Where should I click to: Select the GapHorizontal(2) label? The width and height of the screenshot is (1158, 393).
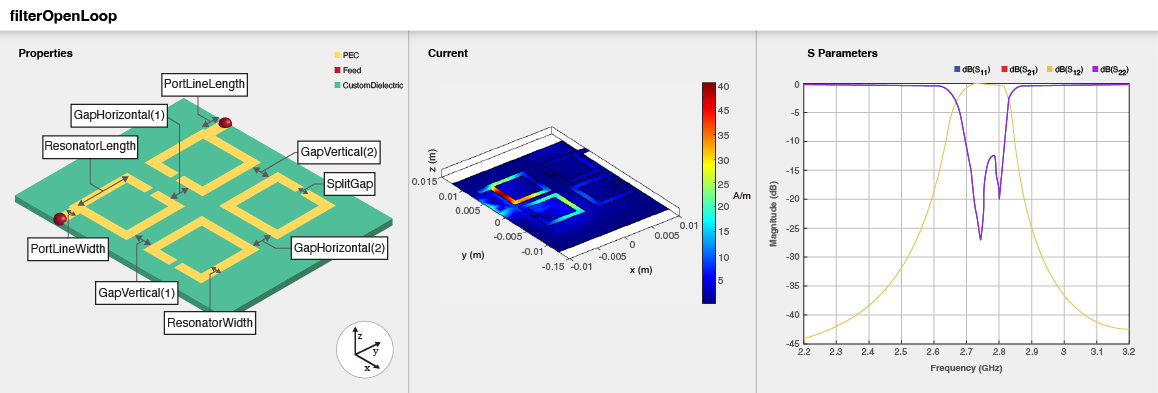click(339, 247)
